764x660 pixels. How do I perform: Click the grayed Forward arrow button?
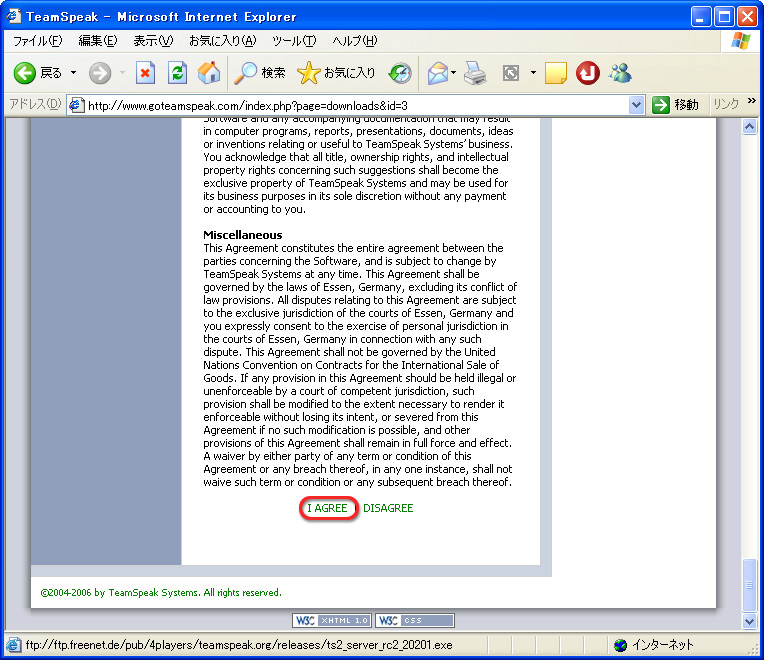pos(100,74)
